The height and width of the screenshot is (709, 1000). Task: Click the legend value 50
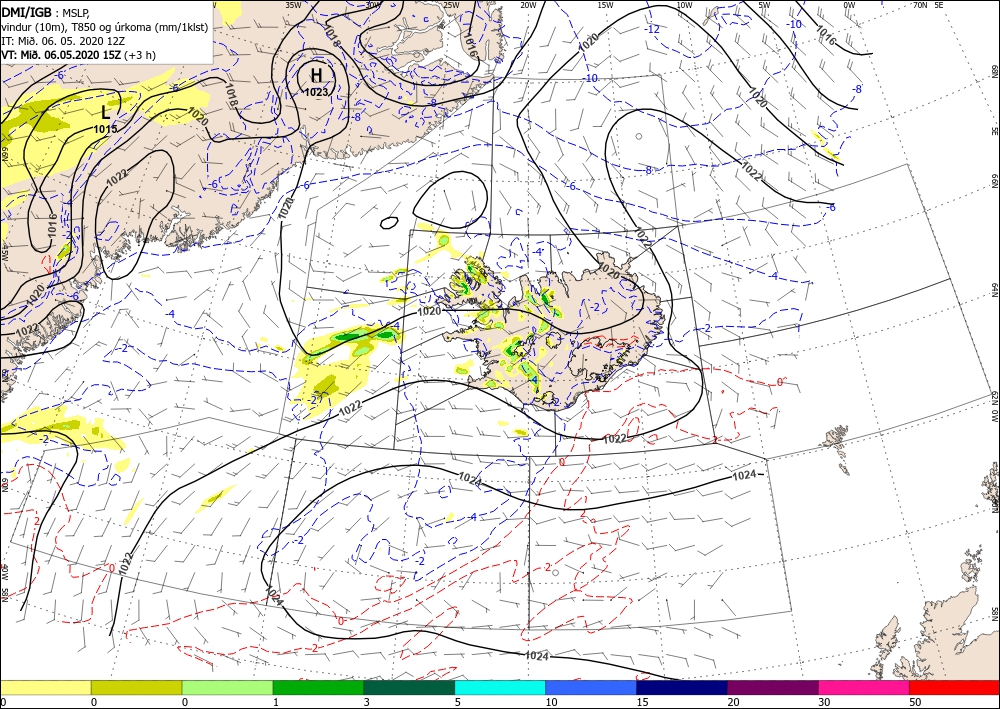pos(914,702)
